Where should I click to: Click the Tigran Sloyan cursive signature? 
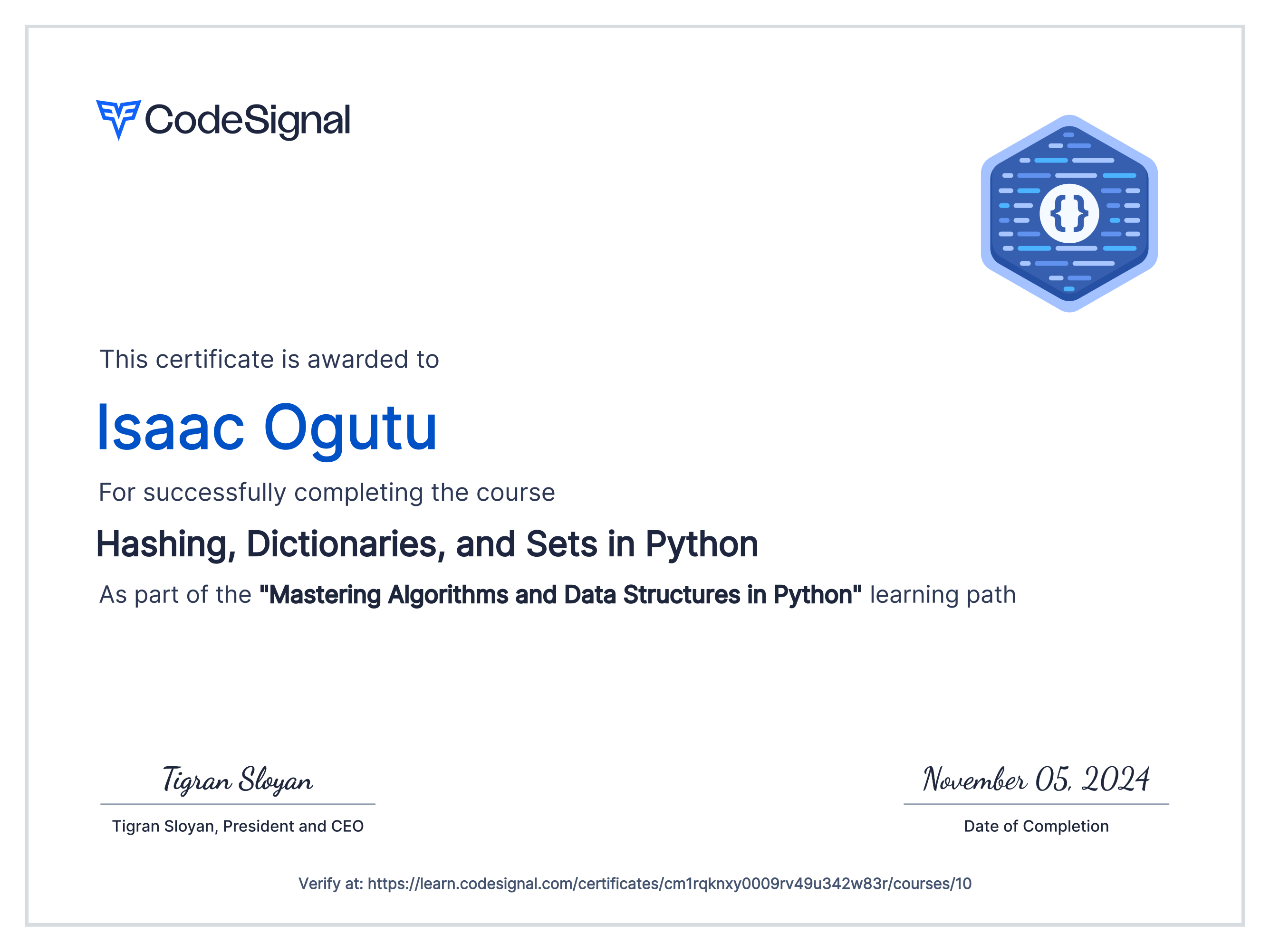click(238, 781)
